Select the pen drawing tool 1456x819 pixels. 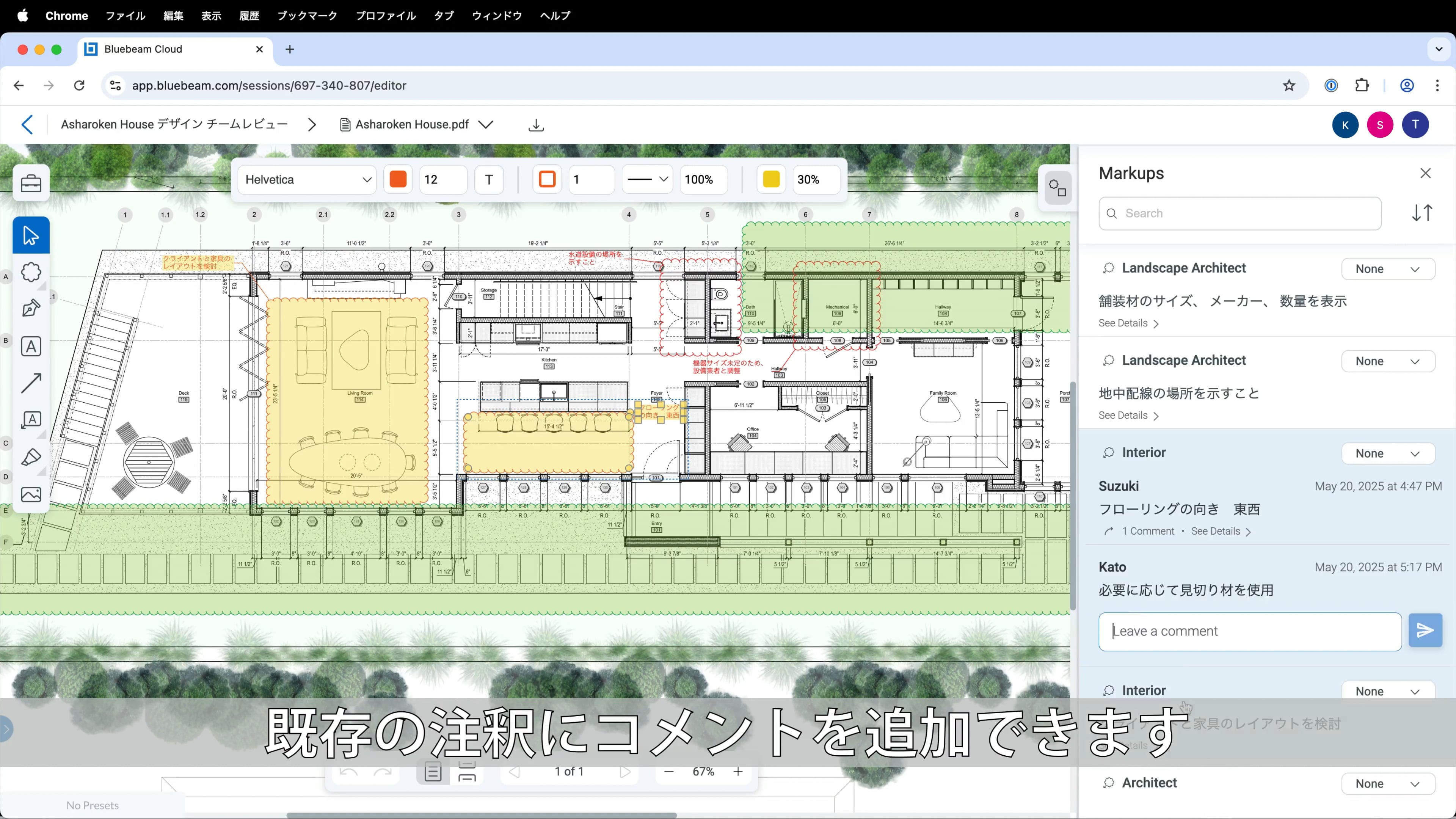30,309
